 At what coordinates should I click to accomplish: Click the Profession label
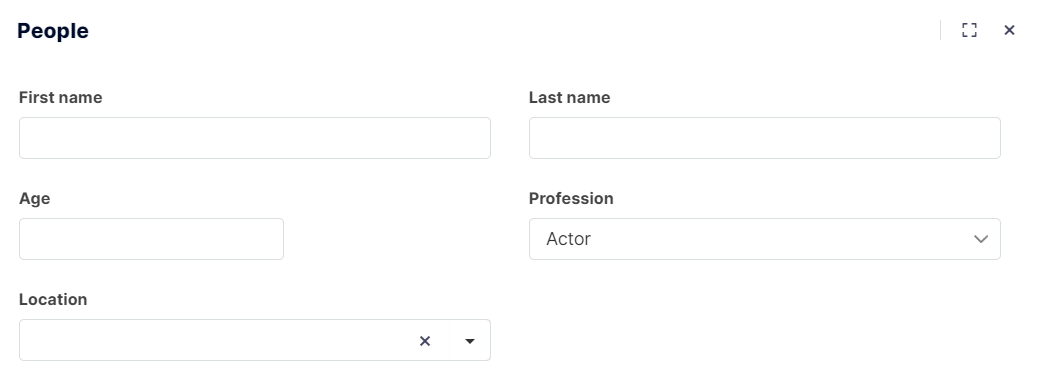coord(571,199)
